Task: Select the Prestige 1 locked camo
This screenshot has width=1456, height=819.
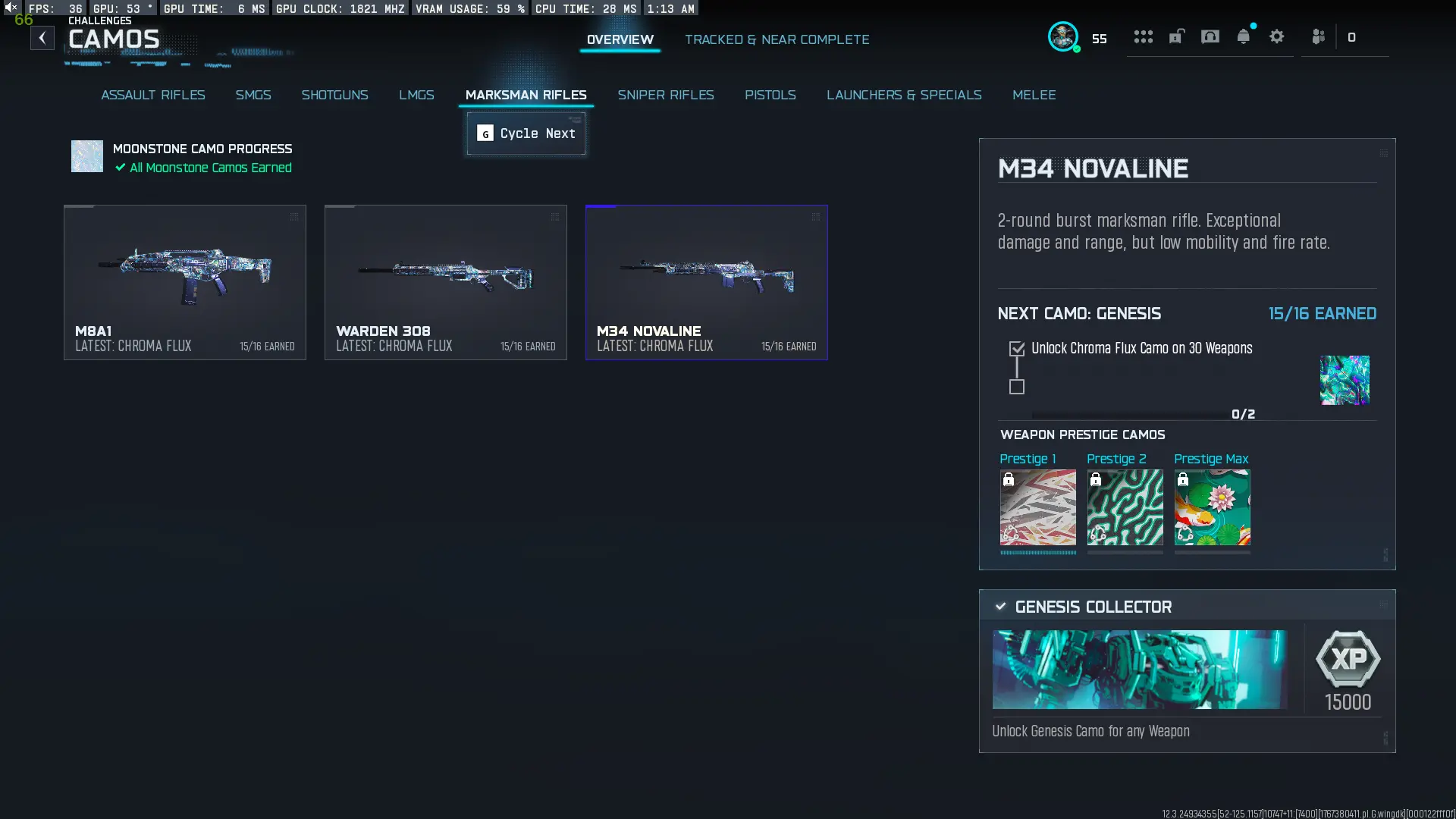Action: [x=1037, y=507]
